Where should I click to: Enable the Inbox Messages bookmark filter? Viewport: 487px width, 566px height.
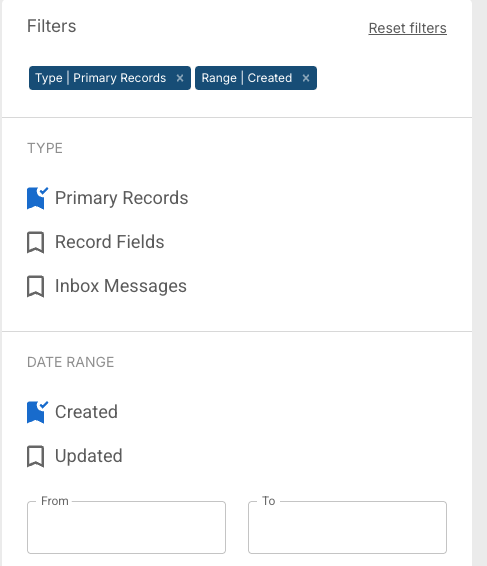tap(36, 286)
